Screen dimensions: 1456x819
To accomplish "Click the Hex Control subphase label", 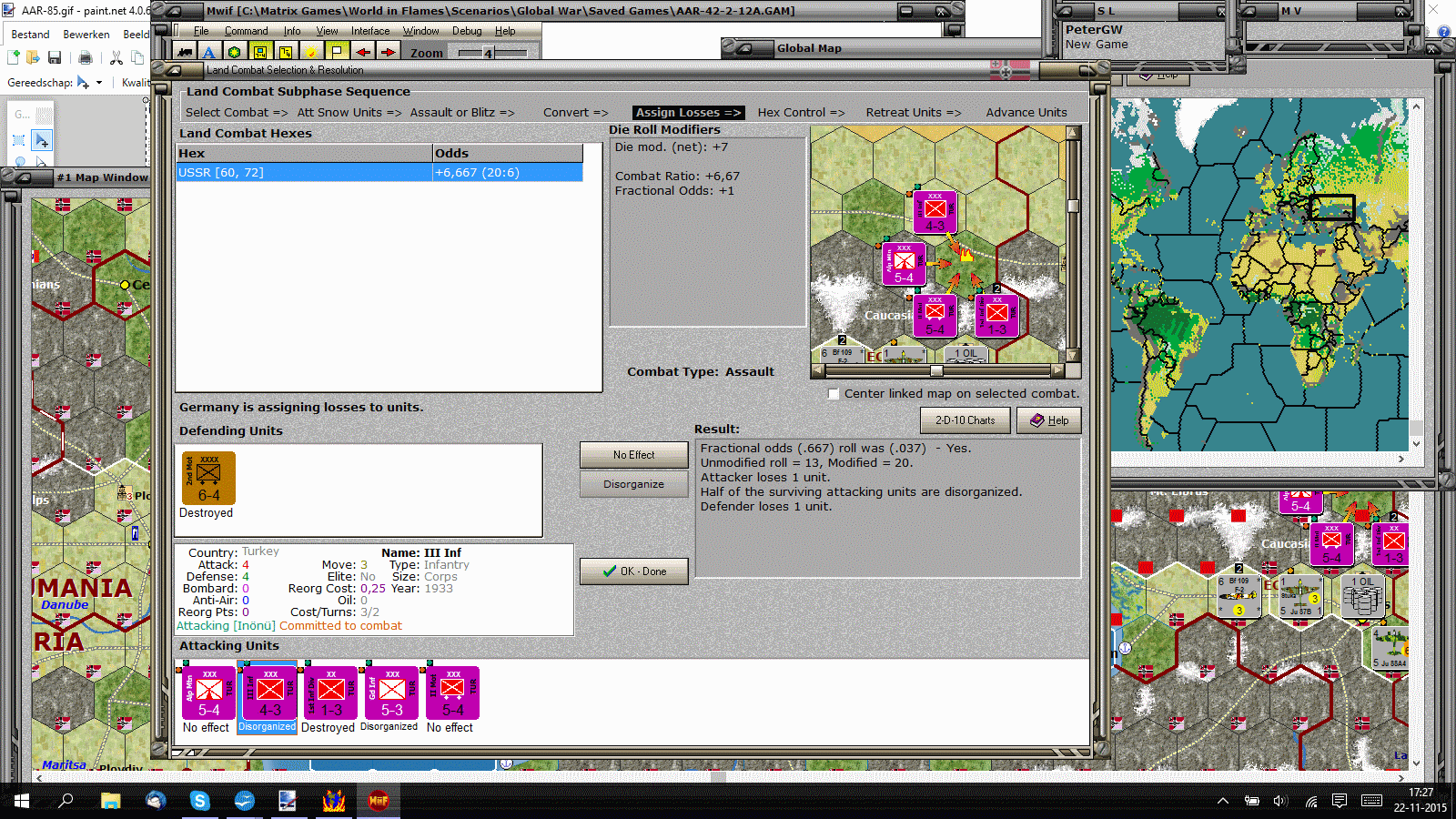I will click(x=801, y=113).
